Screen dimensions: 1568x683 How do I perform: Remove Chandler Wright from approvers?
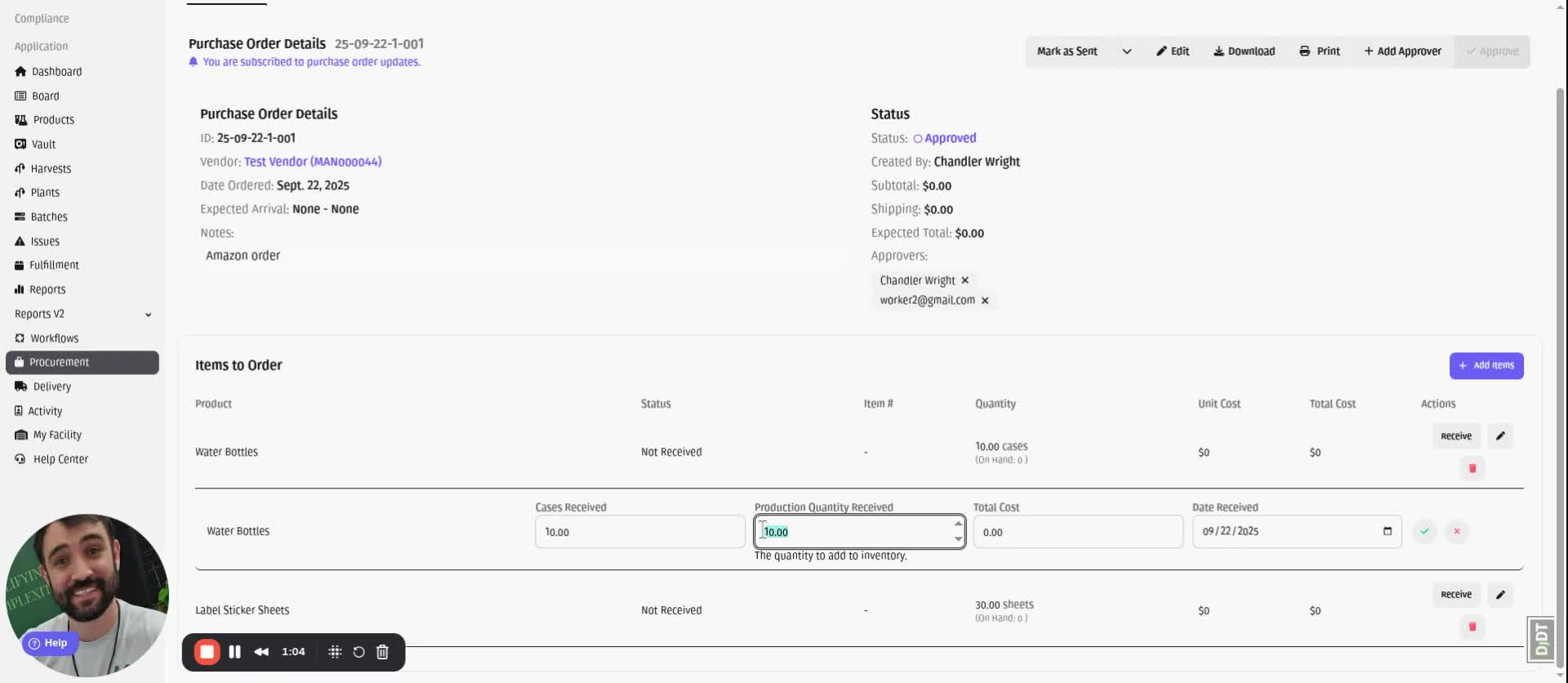pos(965,280)
